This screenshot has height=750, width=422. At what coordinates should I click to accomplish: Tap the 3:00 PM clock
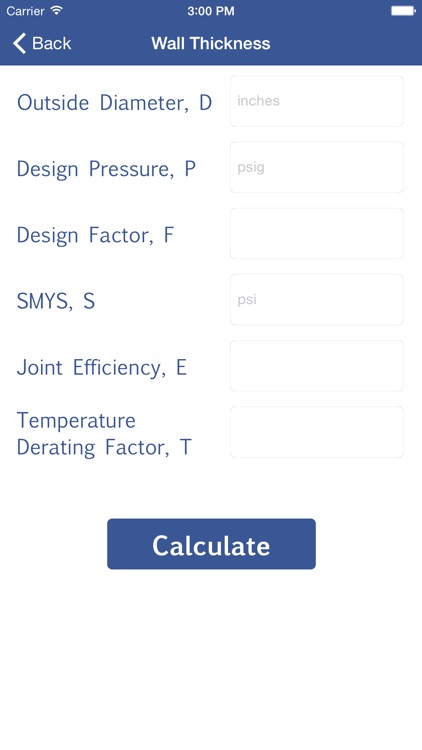coord(211,11)
